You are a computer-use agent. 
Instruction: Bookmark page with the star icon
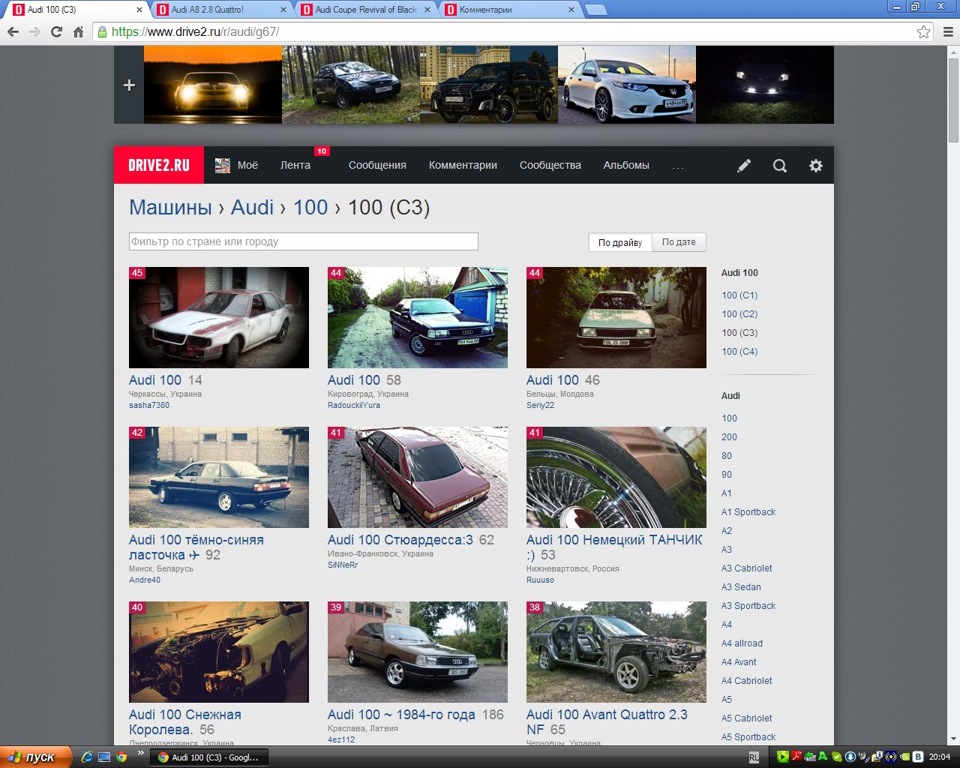coord(923,32)
